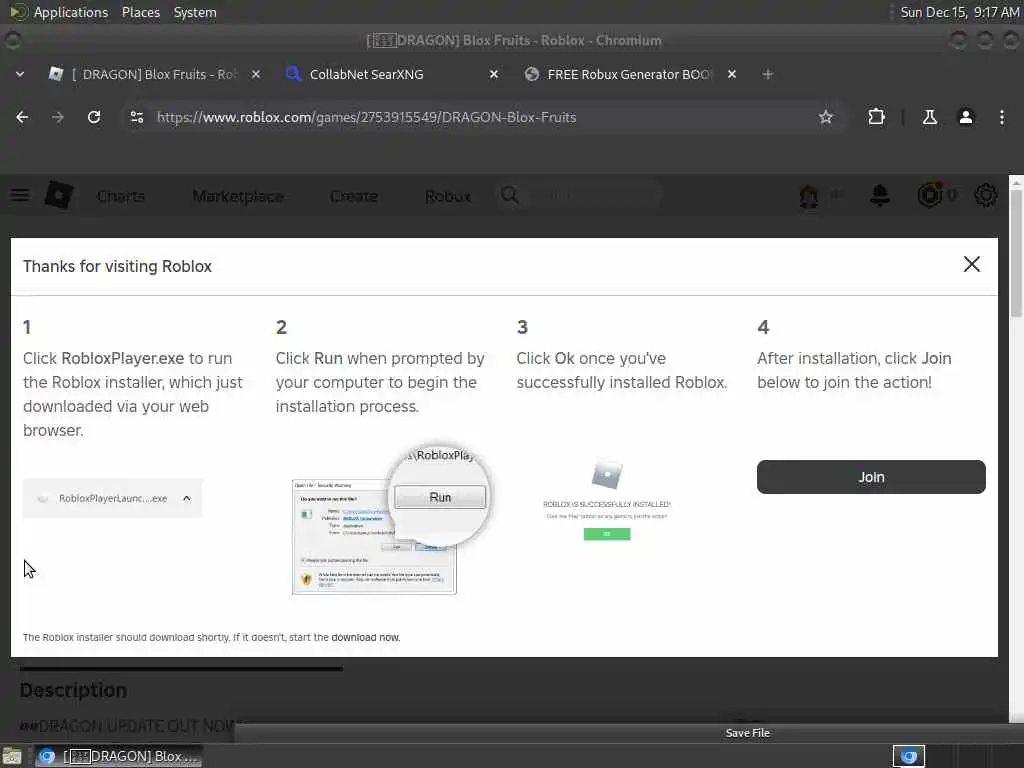
Task: Open the Roblox avatar profile icon
Action: click(x=808, y=195)
